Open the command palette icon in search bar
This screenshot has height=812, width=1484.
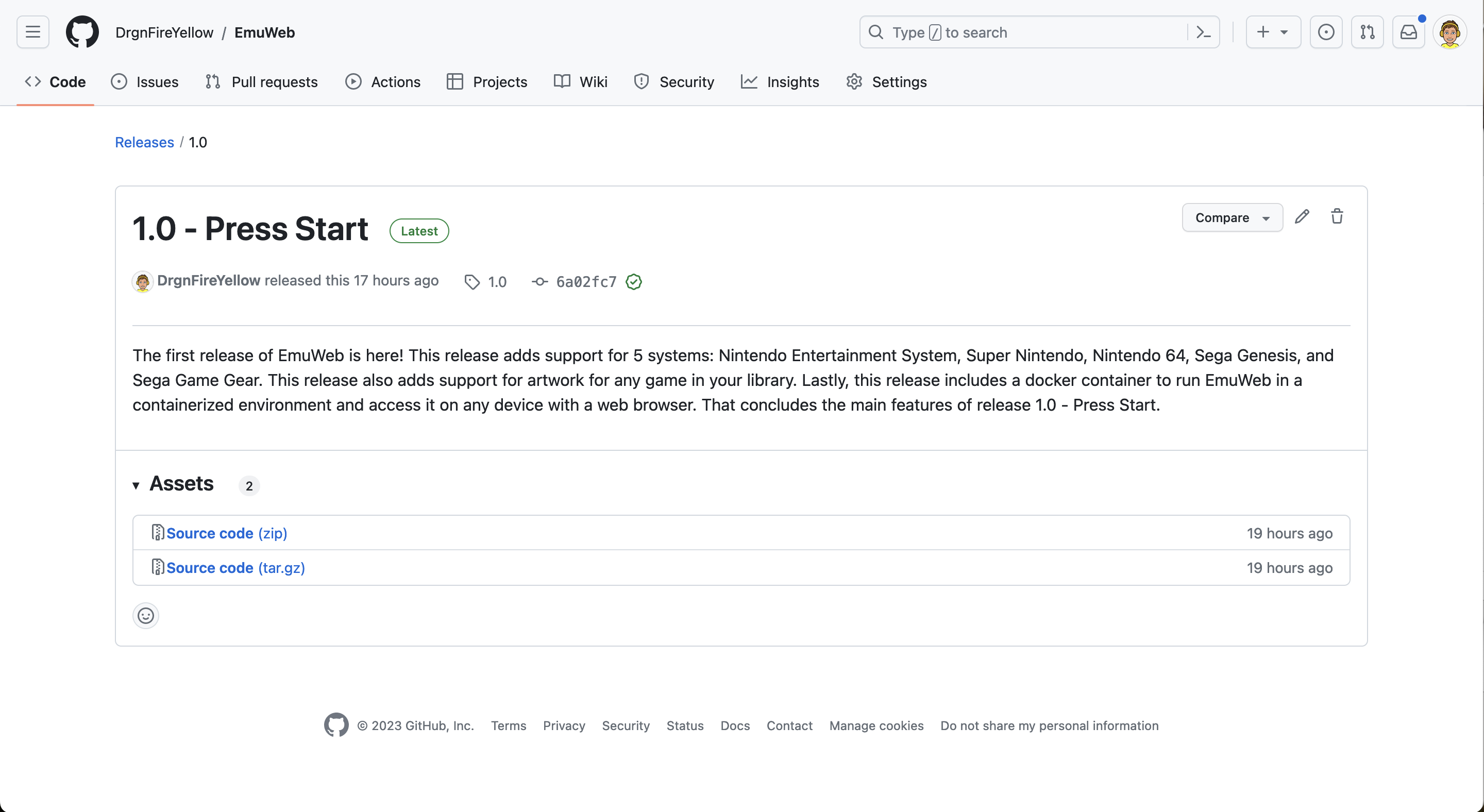tap(1203, 32)
